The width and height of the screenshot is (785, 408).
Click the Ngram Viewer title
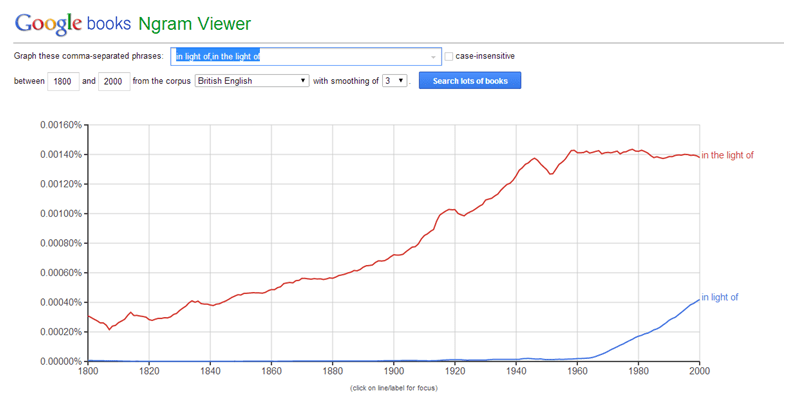[x=196, y=23]
